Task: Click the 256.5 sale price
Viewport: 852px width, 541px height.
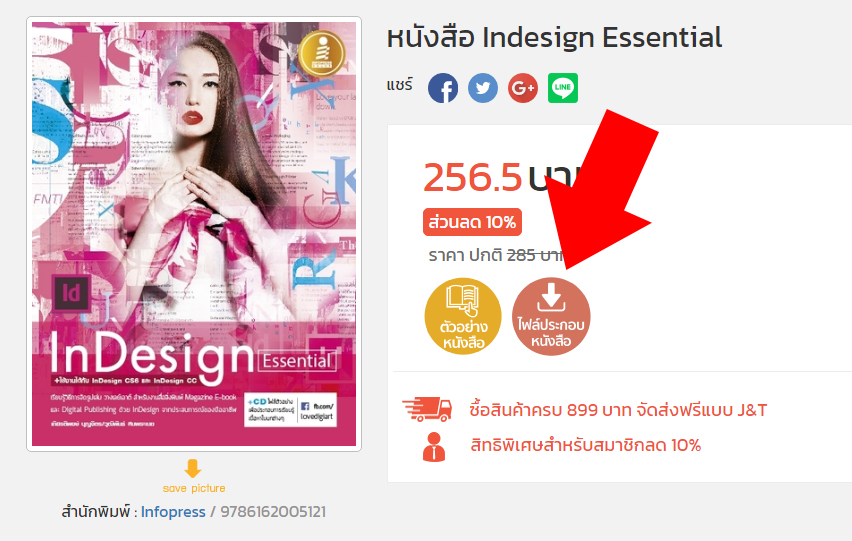Action: (472, 178)
